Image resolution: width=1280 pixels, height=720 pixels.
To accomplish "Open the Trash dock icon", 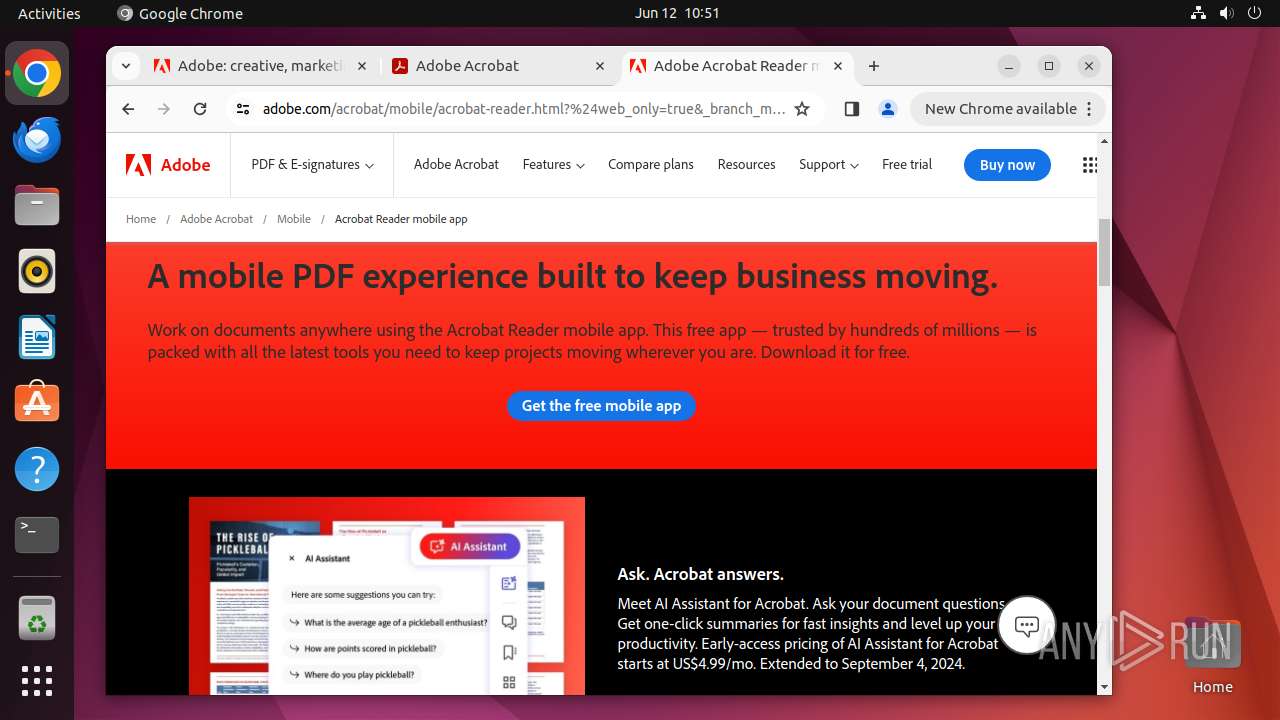I will [37, 618].
